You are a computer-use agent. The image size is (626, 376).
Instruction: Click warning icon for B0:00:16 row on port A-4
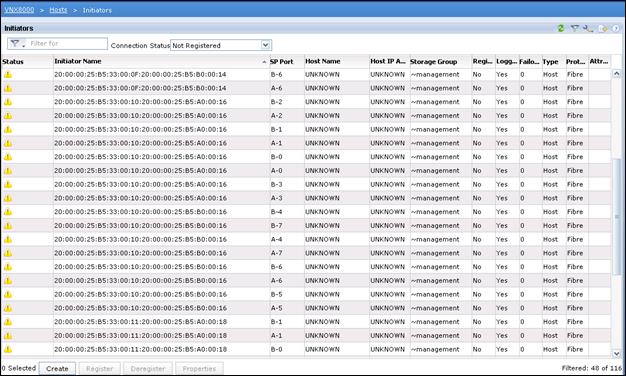tap(8, 239)
